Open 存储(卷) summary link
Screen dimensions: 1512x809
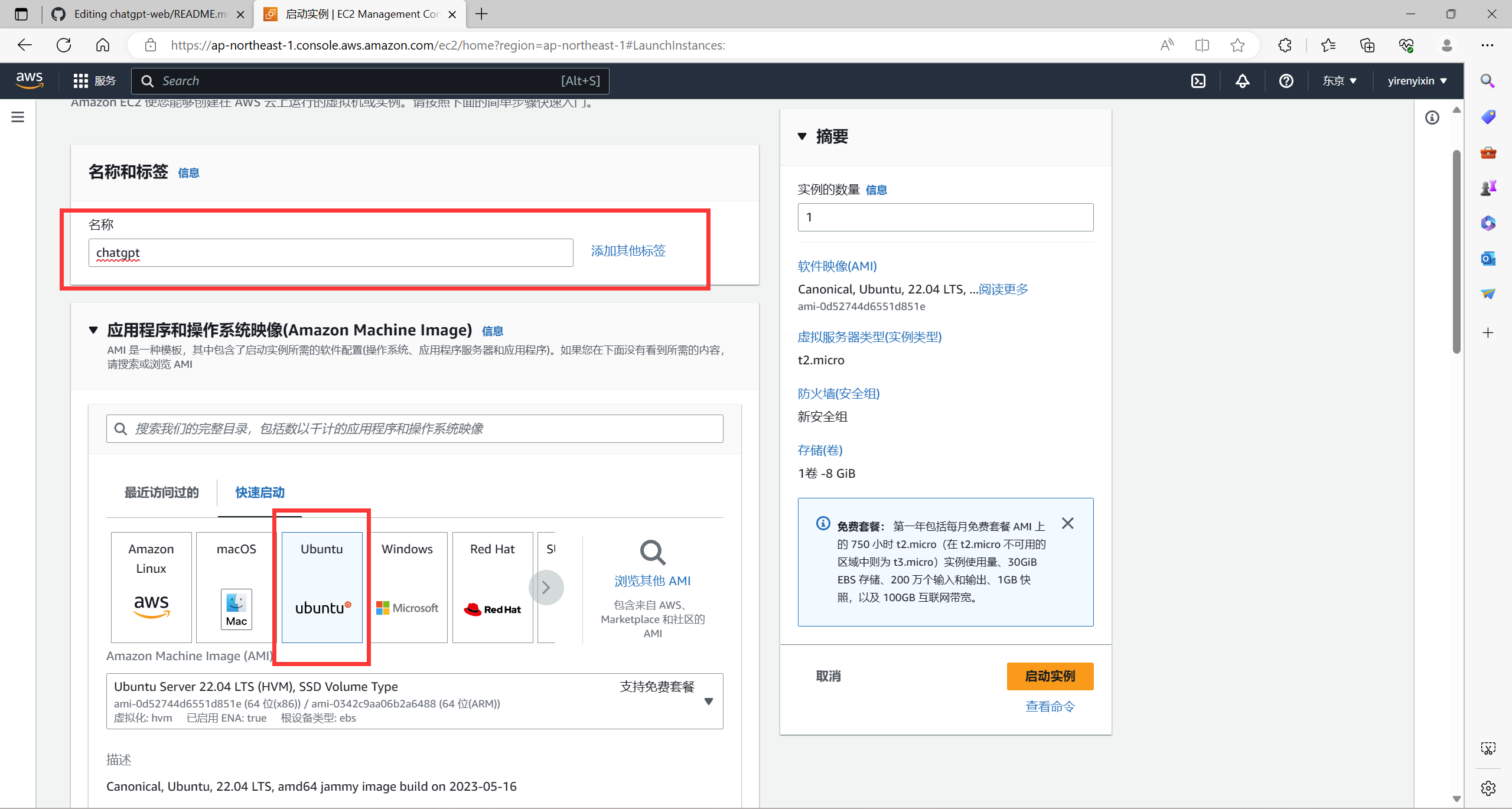[820, 451]
